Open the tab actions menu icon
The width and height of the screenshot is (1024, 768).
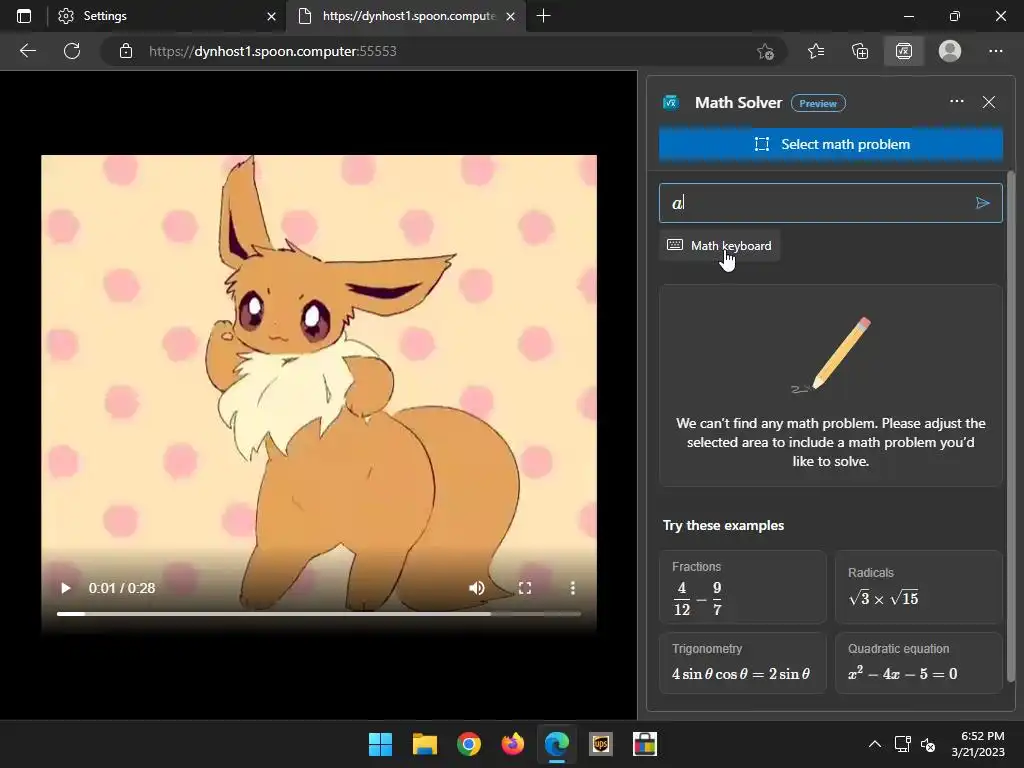click(x=24, y=16)
